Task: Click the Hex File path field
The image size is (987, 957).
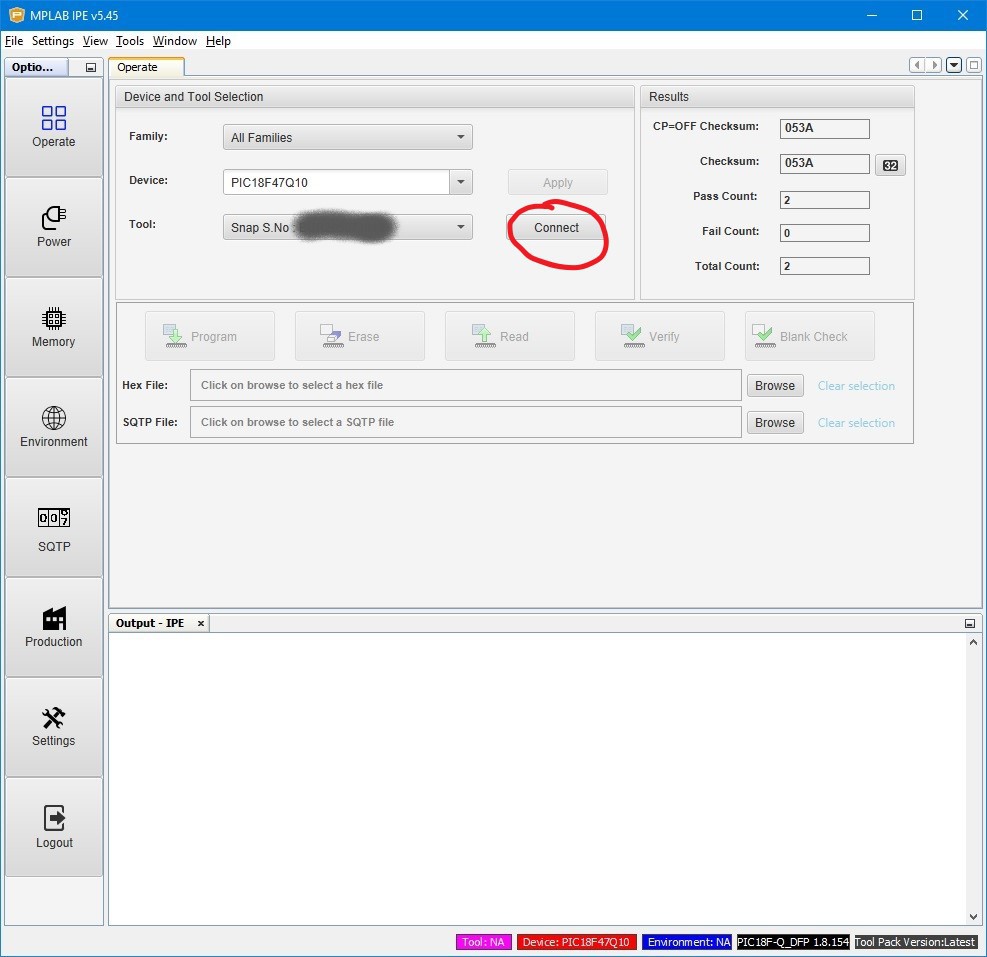Action: coord(466,385)
